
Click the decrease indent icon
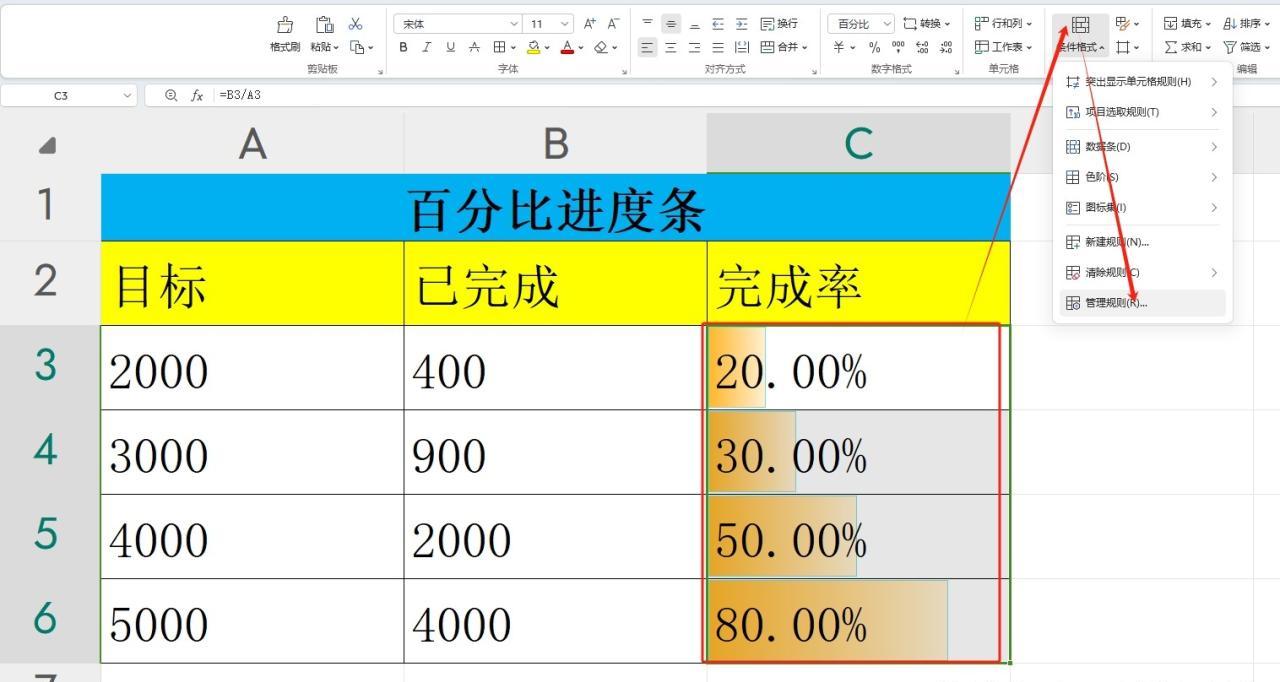[718, 23]
